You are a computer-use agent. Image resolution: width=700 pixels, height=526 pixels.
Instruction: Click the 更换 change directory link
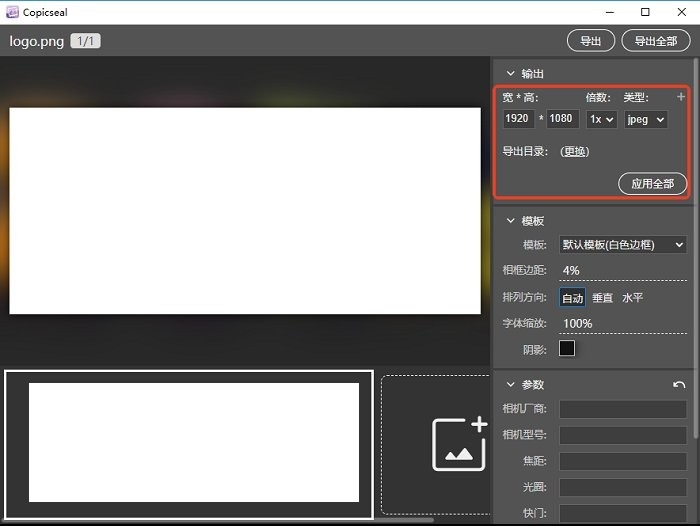point(575,152)
